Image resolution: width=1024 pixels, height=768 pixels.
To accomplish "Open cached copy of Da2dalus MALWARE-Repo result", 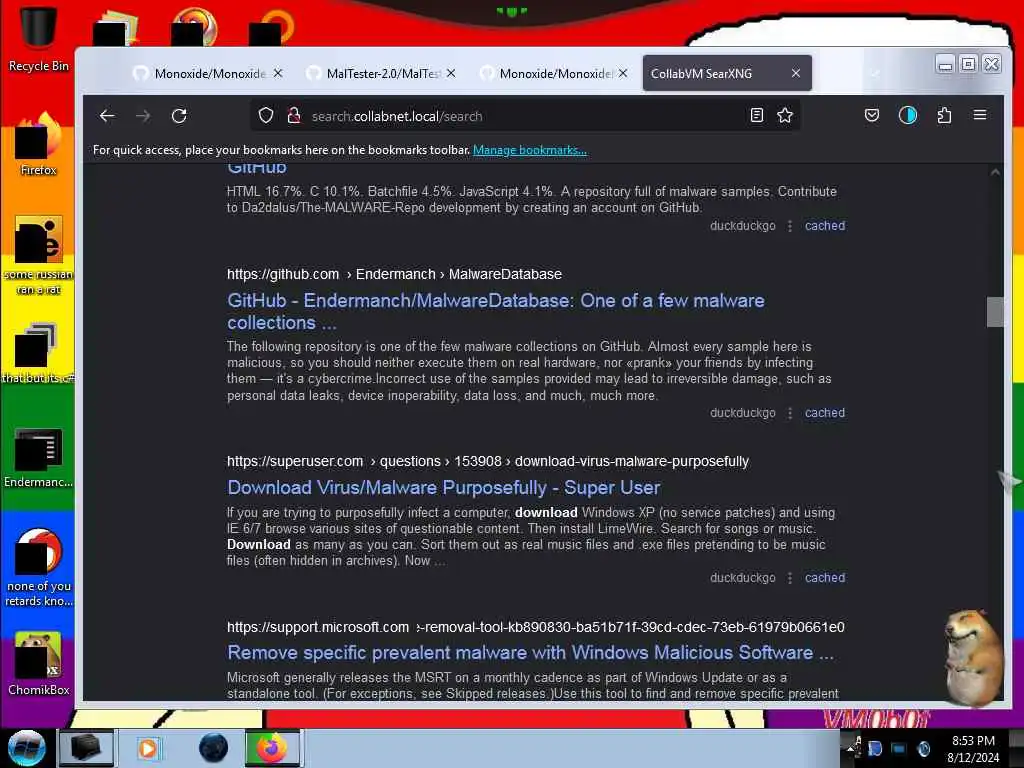I will [825, 226].
